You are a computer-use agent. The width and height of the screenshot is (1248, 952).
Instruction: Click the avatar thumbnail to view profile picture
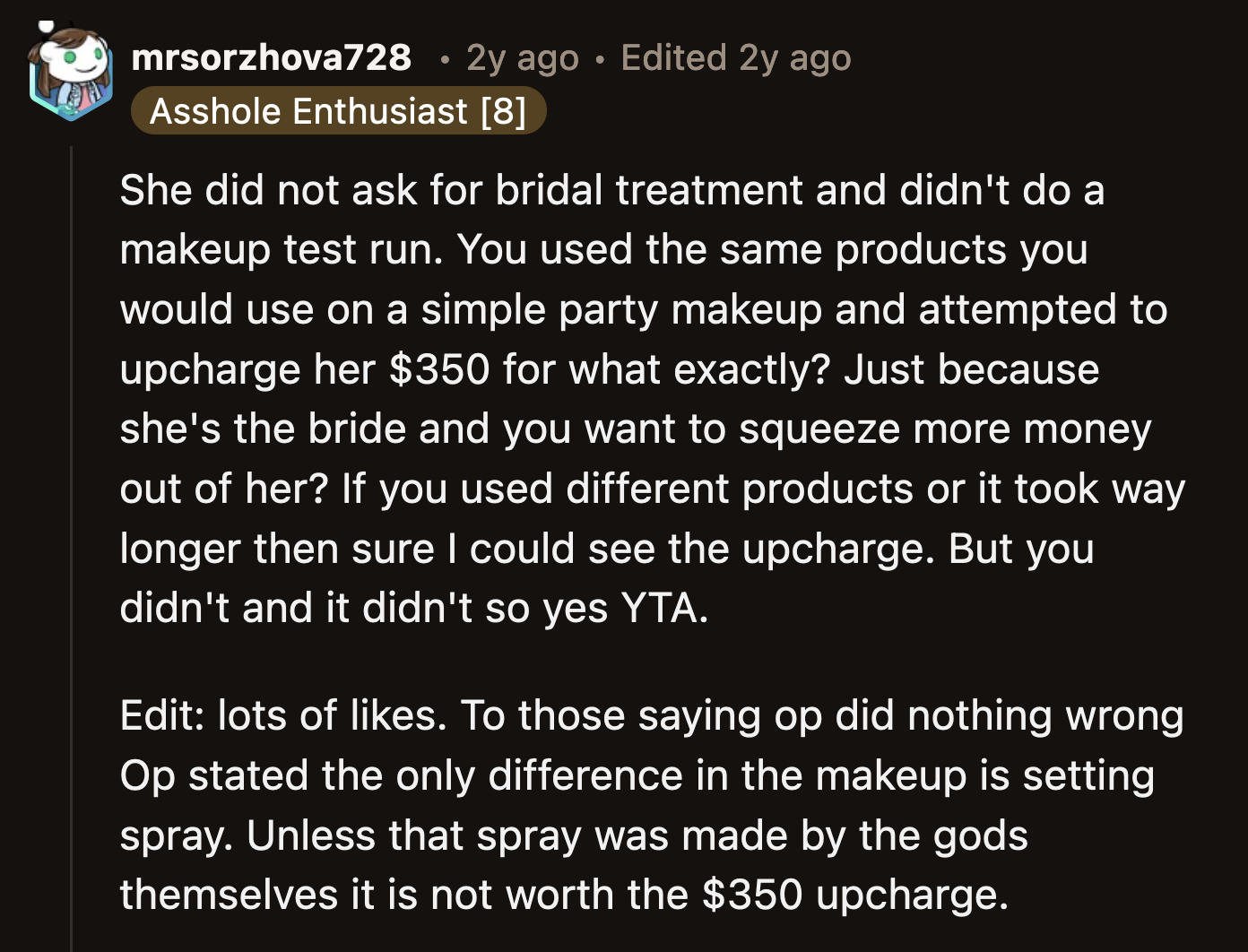point(72,67)
